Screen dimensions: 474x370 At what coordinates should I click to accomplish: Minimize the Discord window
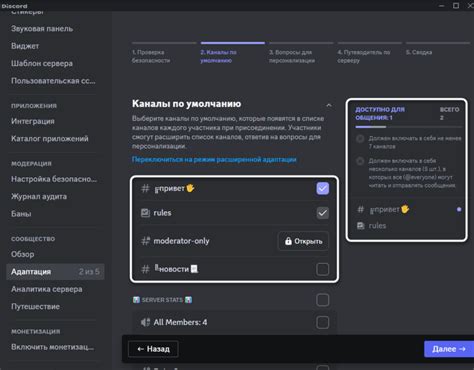pyautogui.click(x=442, y=5)
